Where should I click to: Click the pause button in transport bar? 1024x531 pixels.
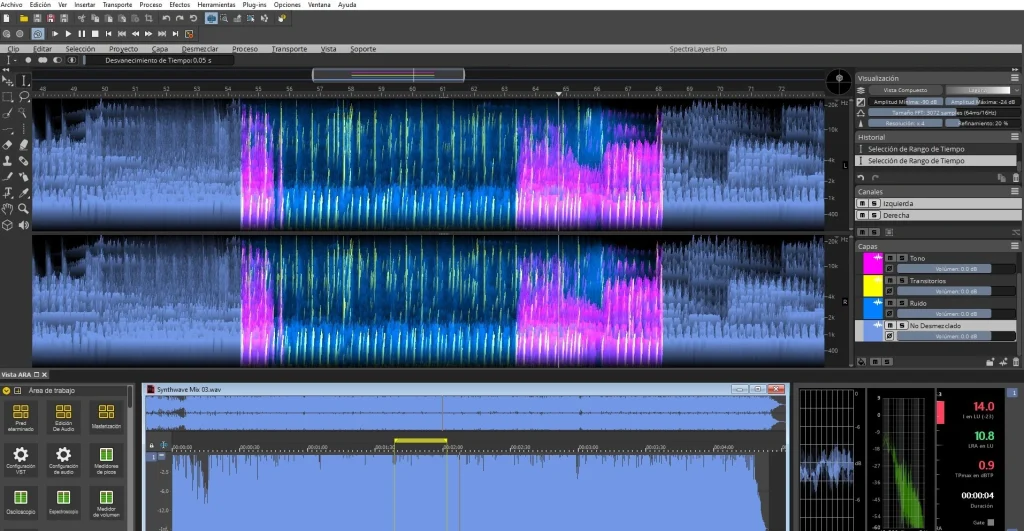(x=82, y=34)
